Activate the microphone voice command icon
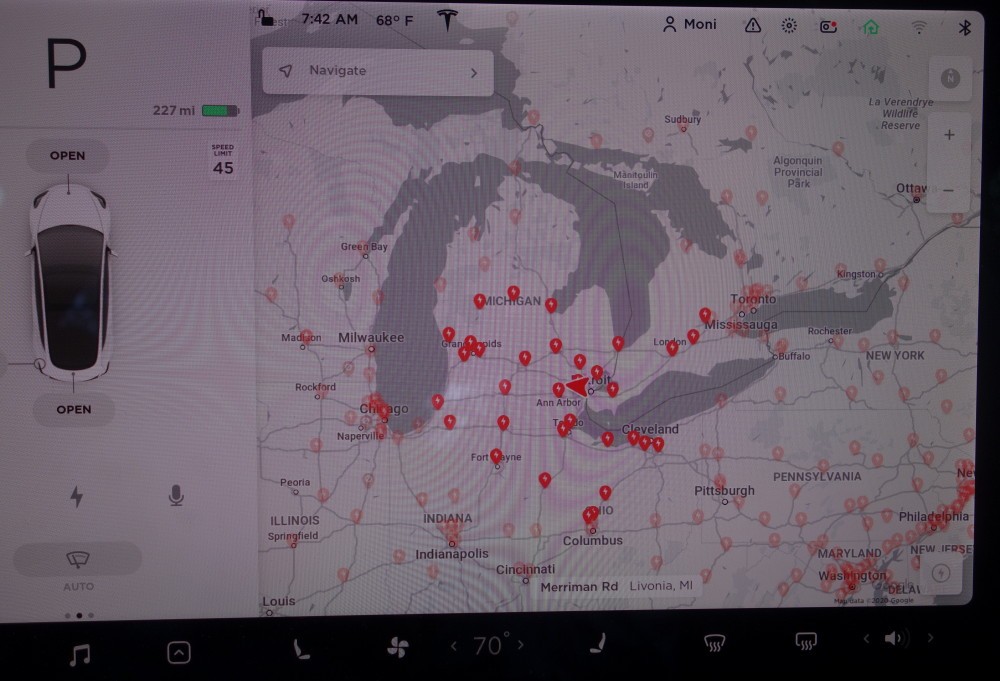The height and width of the screenshot is (681, 1000). click(176, 495)
